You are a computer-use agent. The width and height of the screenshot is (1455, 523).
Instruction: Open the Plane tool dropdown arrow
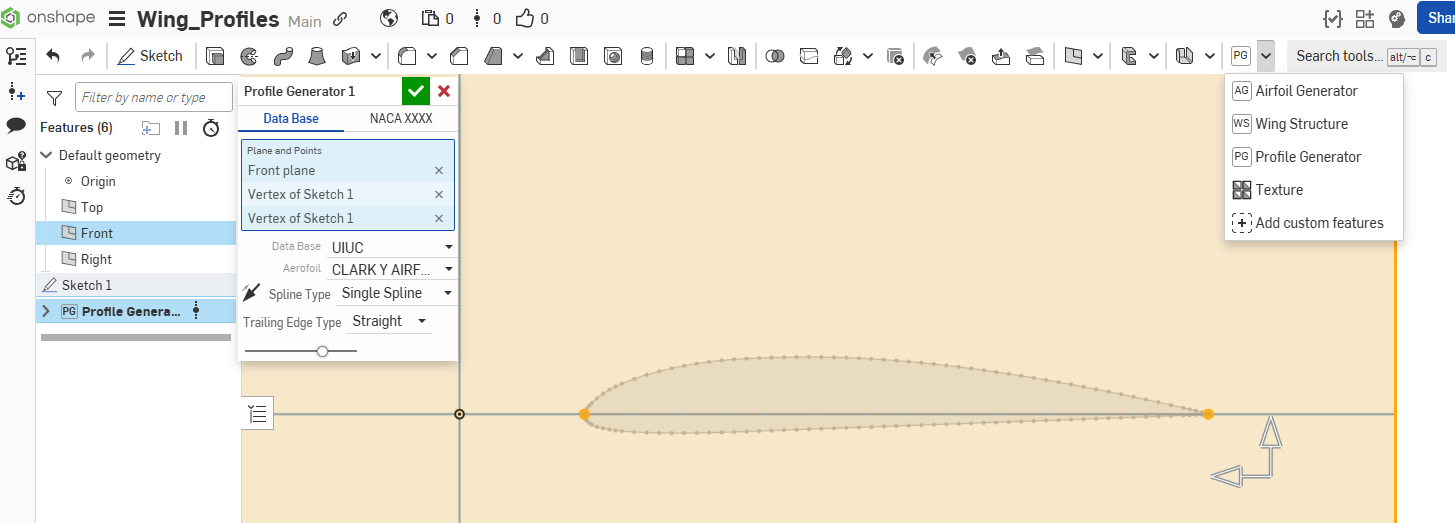pyautogui.click(x=1098, y=56)
